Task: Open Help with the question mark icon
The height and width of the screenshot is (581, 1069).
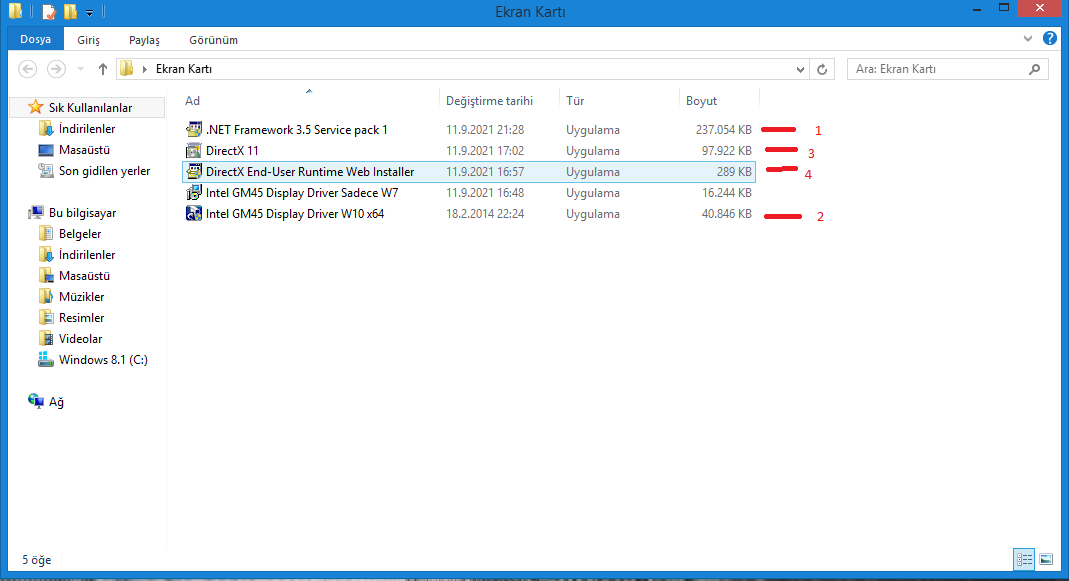Action: pyautogui.click(x=1050, y=38)
